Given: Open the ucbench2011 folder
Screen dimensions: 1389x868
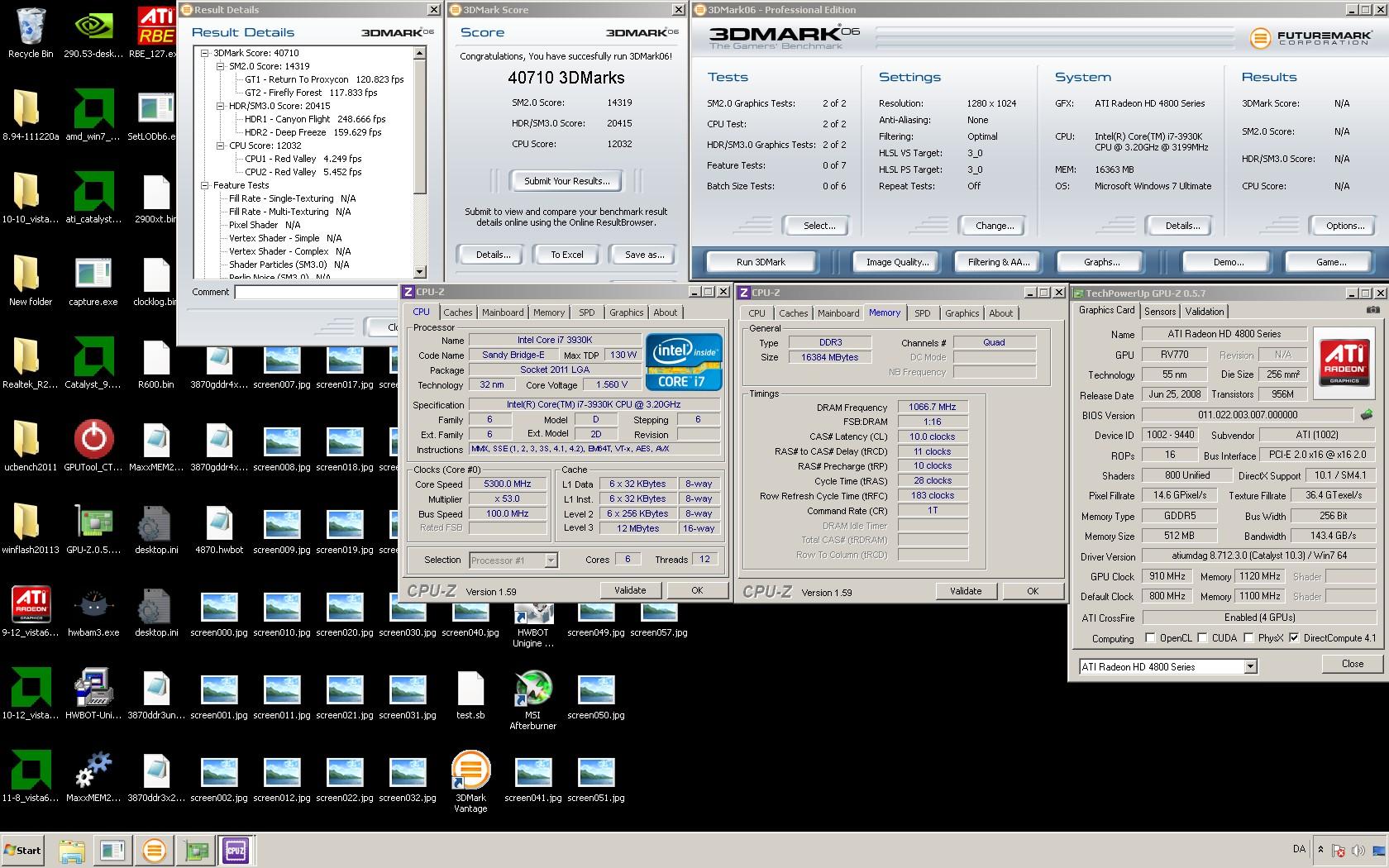Looking at the screenshot, I should [x=31, y=446].
